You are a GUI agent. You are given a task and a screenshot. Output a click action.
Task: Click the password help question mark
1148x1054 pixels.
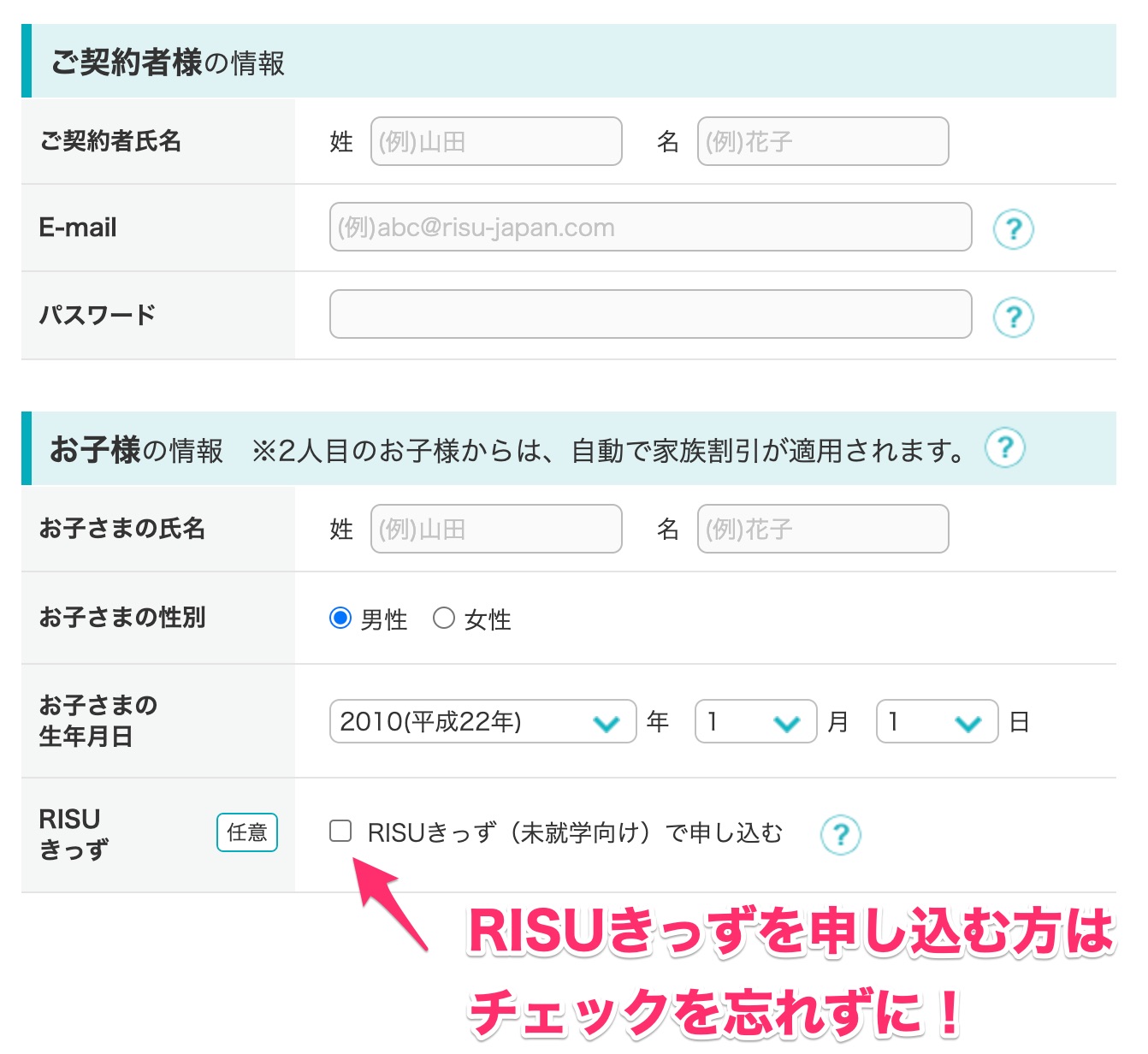(x=1014, y=317)
